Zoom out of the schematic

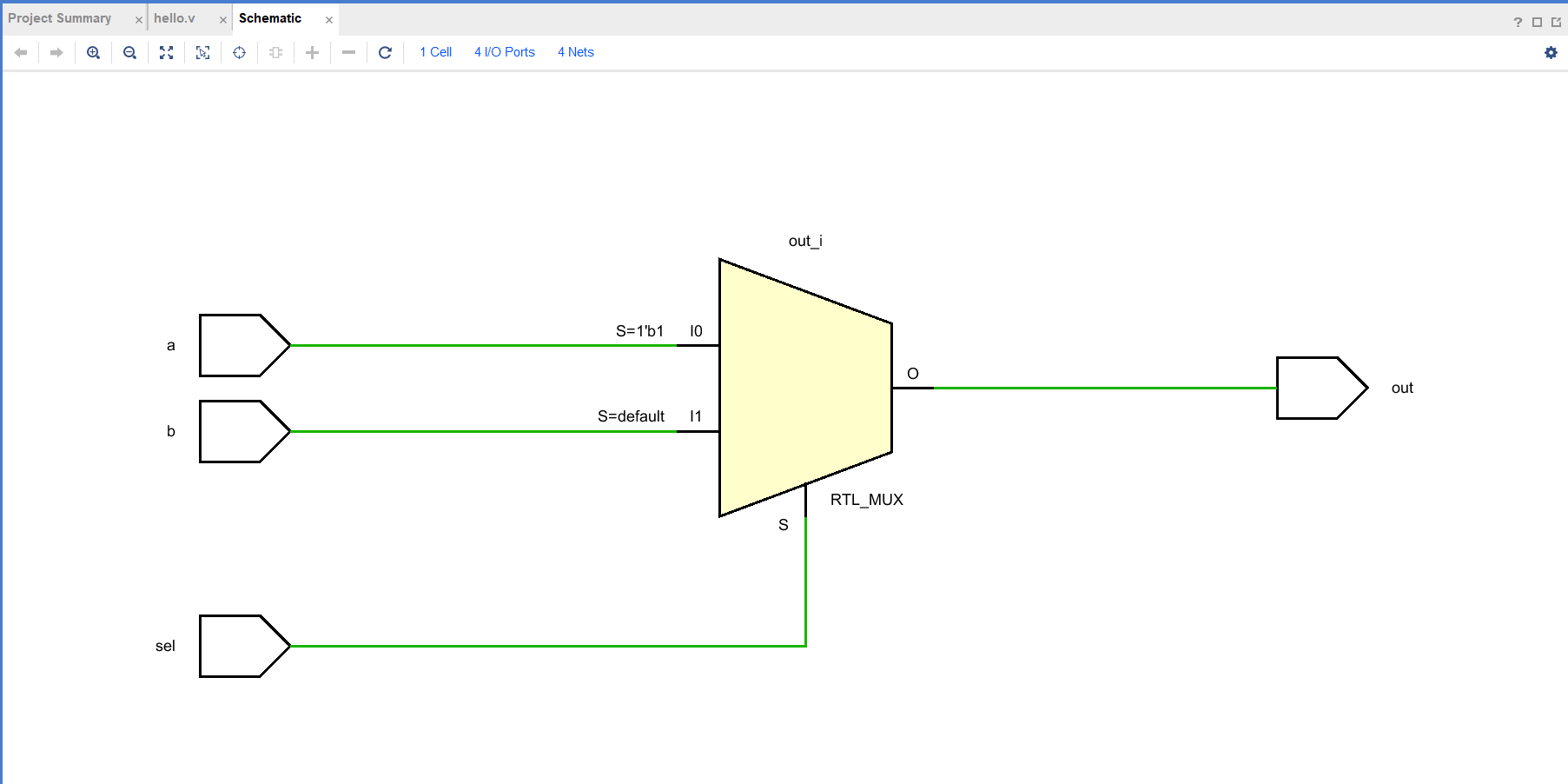tap(130, 52)
